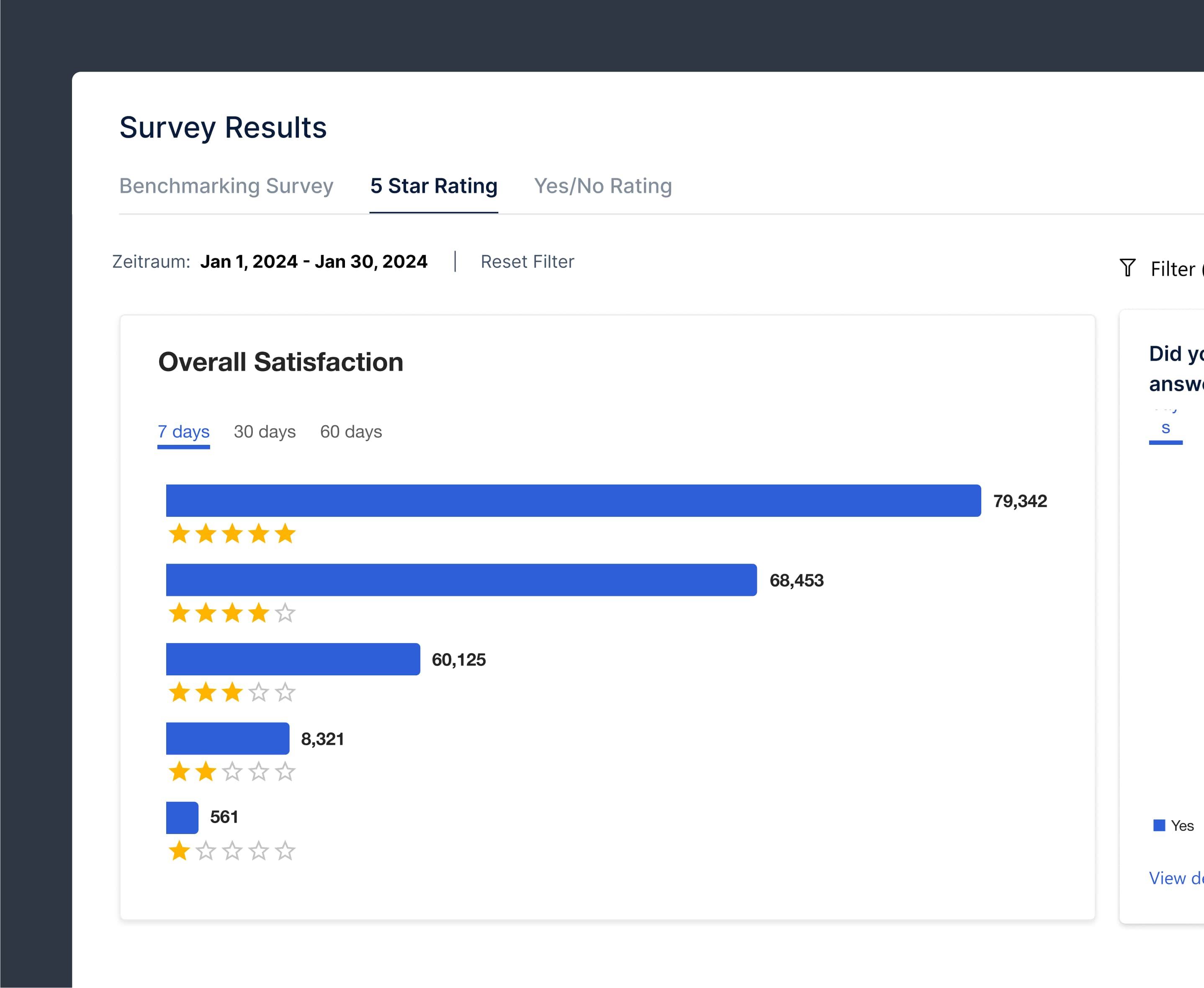Image resolution: width=1204 pixels, height=988 pixels.
Task: Click the Reset Filter link
Action: 527,261
